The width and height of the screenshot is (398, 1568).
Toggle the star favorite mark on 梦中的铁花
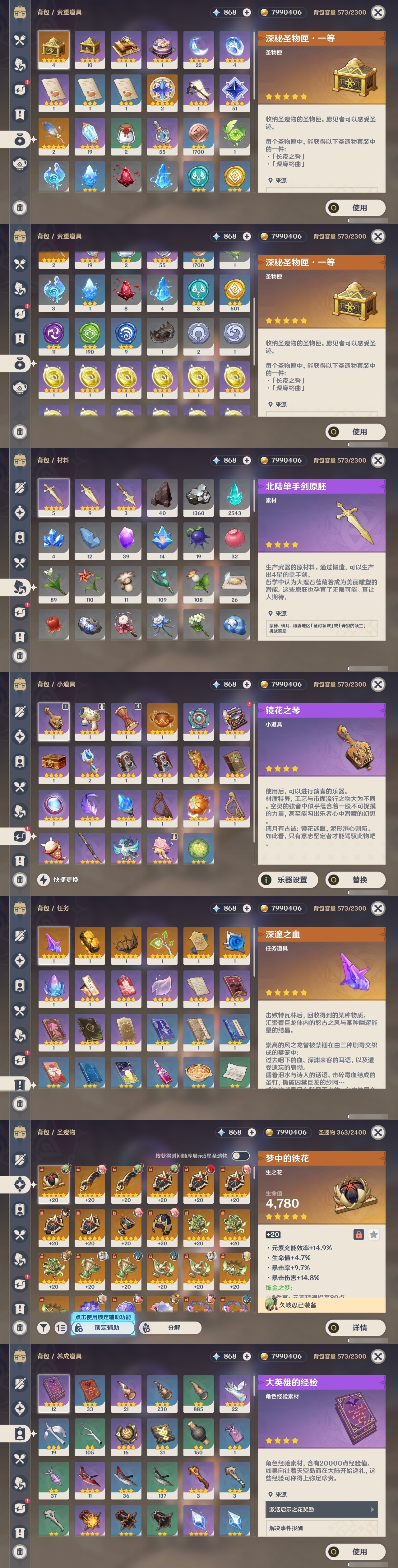pyautogui.click(x=374, y=1234)
